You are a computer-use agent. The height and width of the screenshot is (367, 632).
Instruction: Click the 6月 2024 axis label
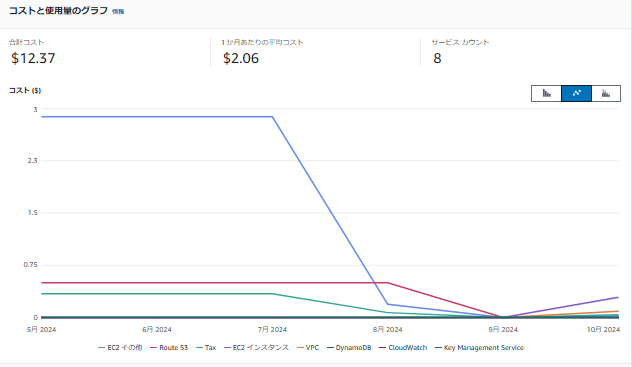coord(157,330)
